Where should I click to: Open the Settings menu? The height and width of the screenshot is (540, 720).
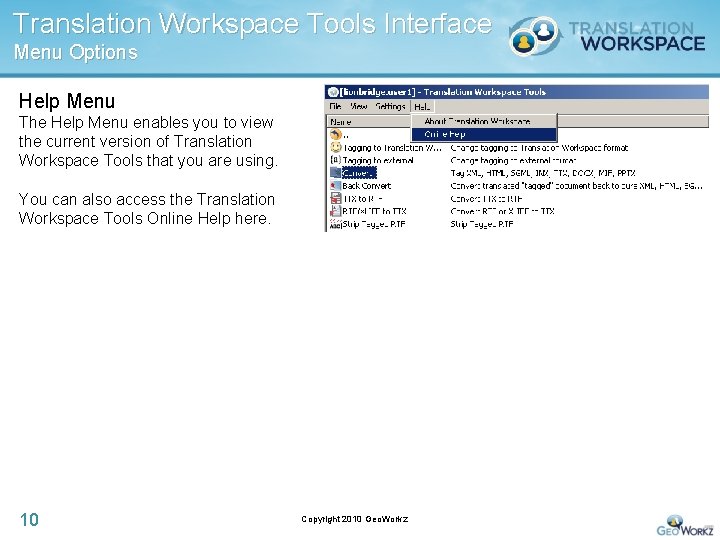click(x=390, y=107)
